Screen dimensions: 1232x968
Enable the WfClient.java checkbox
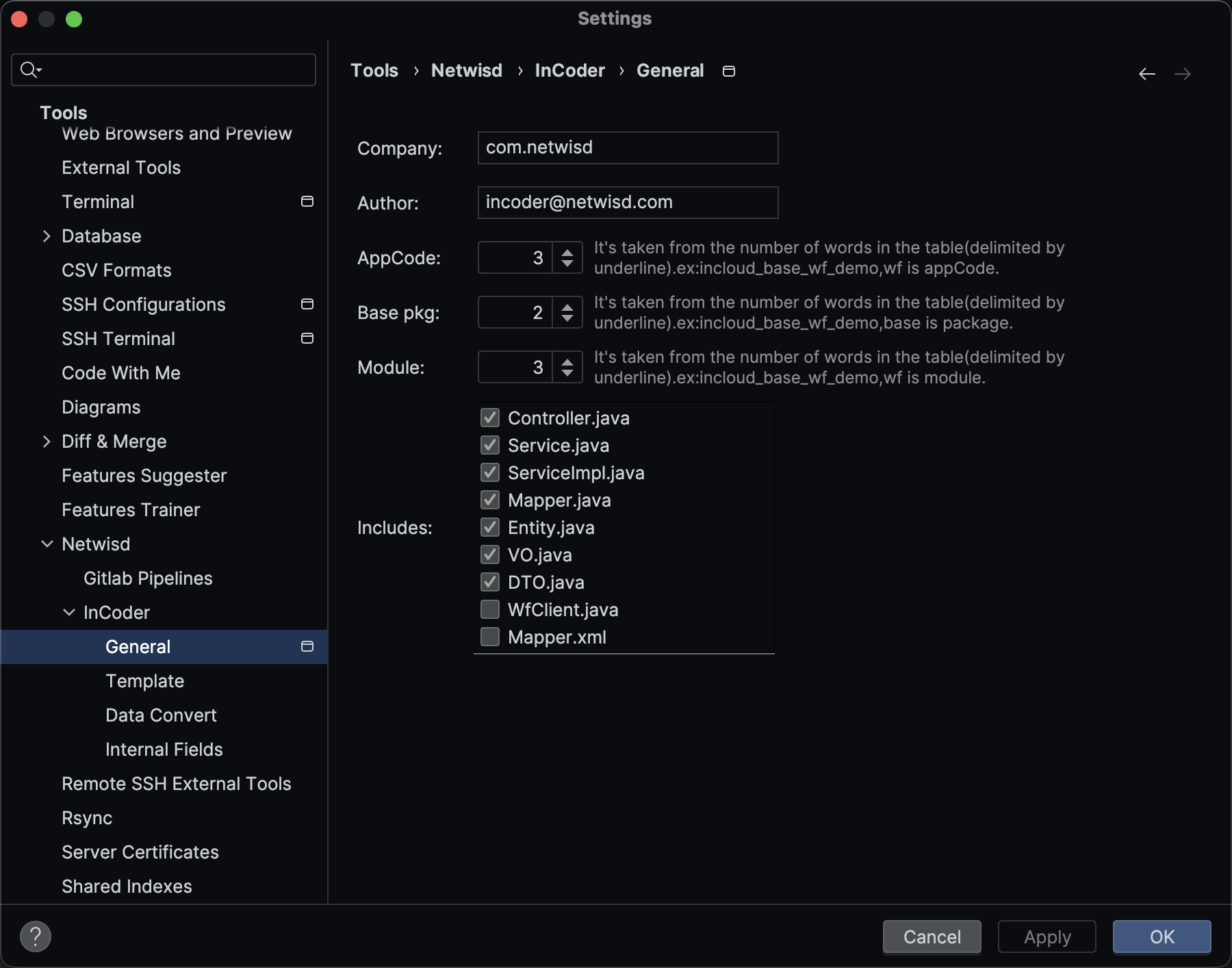click(x=490, y=609)
